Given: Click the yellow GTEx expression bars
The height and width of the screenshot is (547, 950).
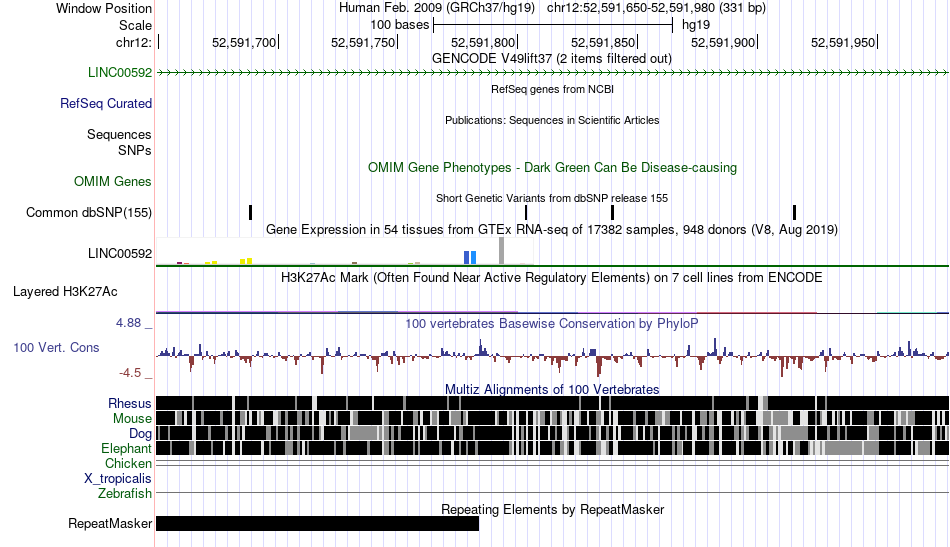Looking at the screenshot, I should coord(246,261).
